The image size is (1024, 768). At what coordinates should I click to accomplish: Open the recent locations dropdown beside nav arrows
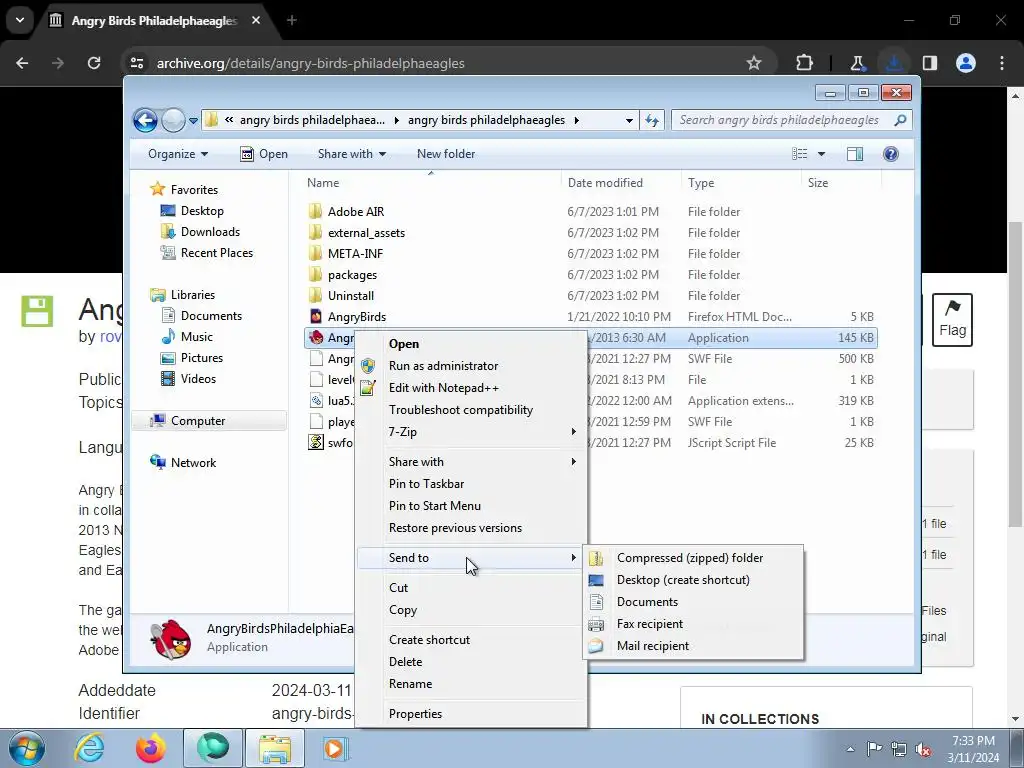[x=193, y=121]
